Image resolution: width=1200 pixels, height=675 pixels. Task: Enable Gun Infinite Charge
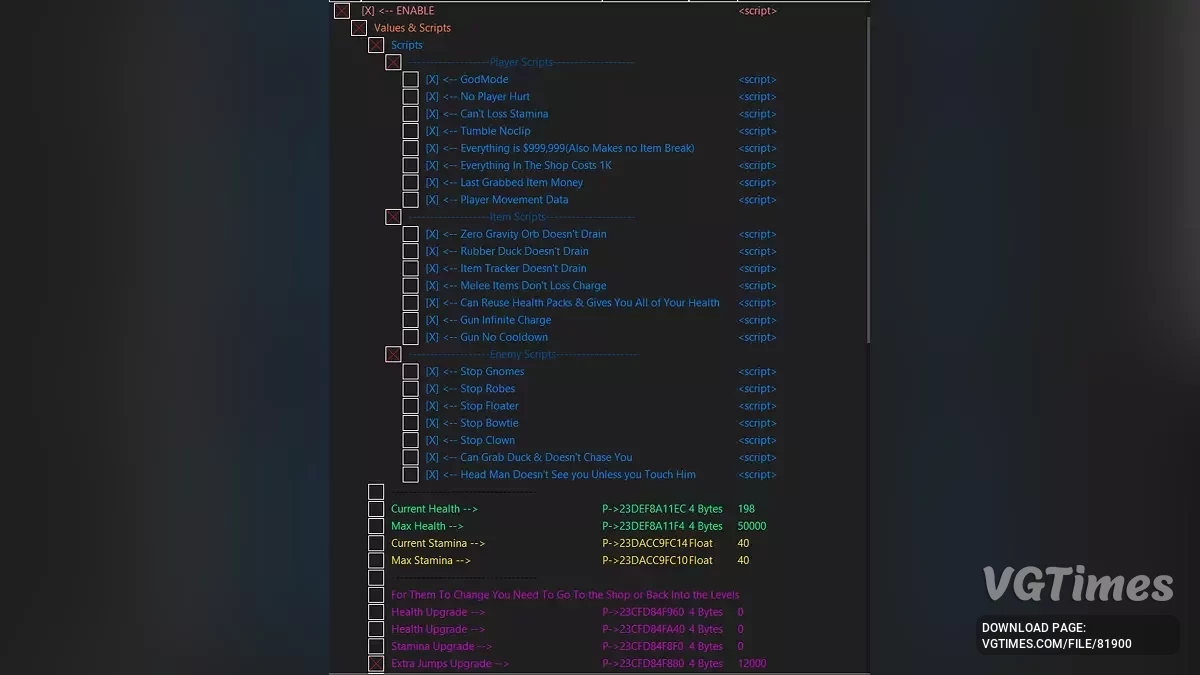(410, 320)
